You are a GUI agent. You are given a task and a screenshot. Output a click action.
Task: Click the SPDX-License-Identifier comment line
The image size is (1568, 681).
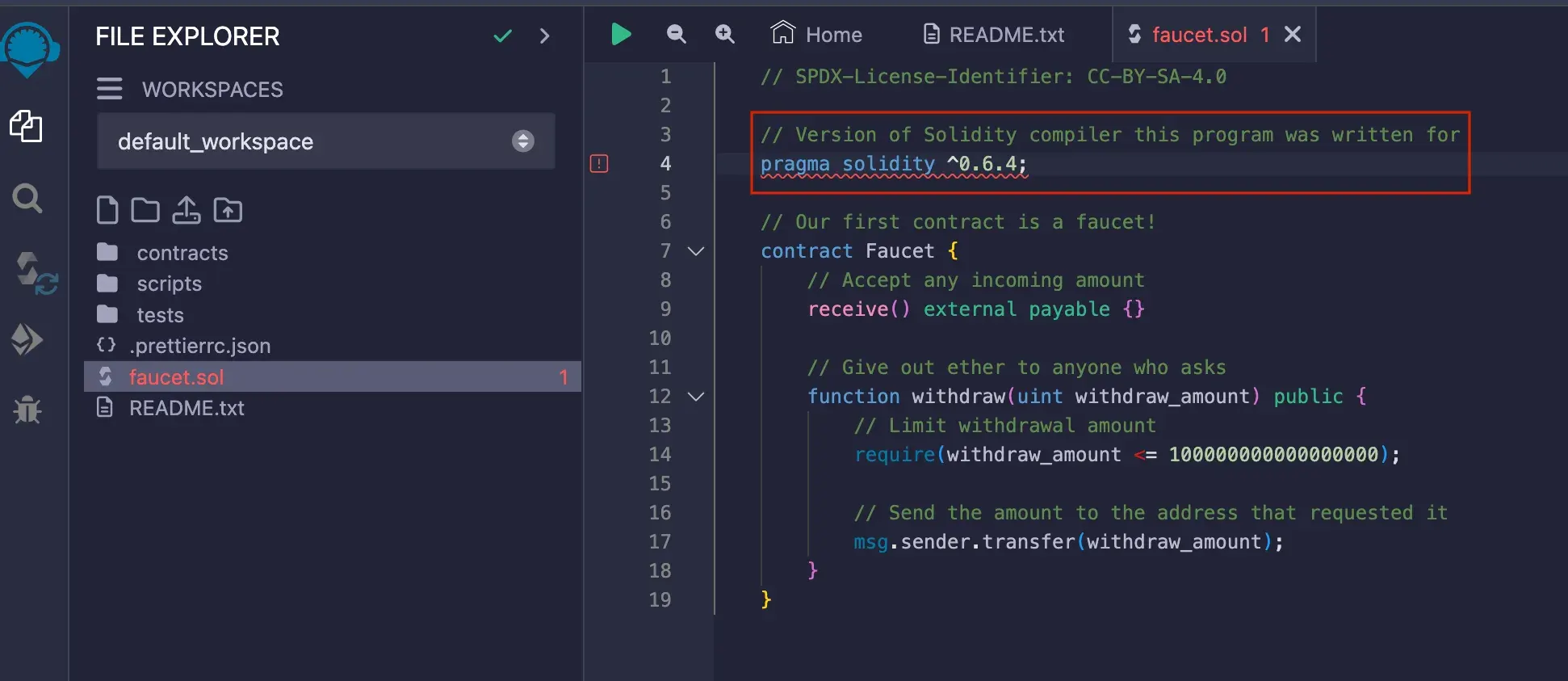click(x=993, y=77)
